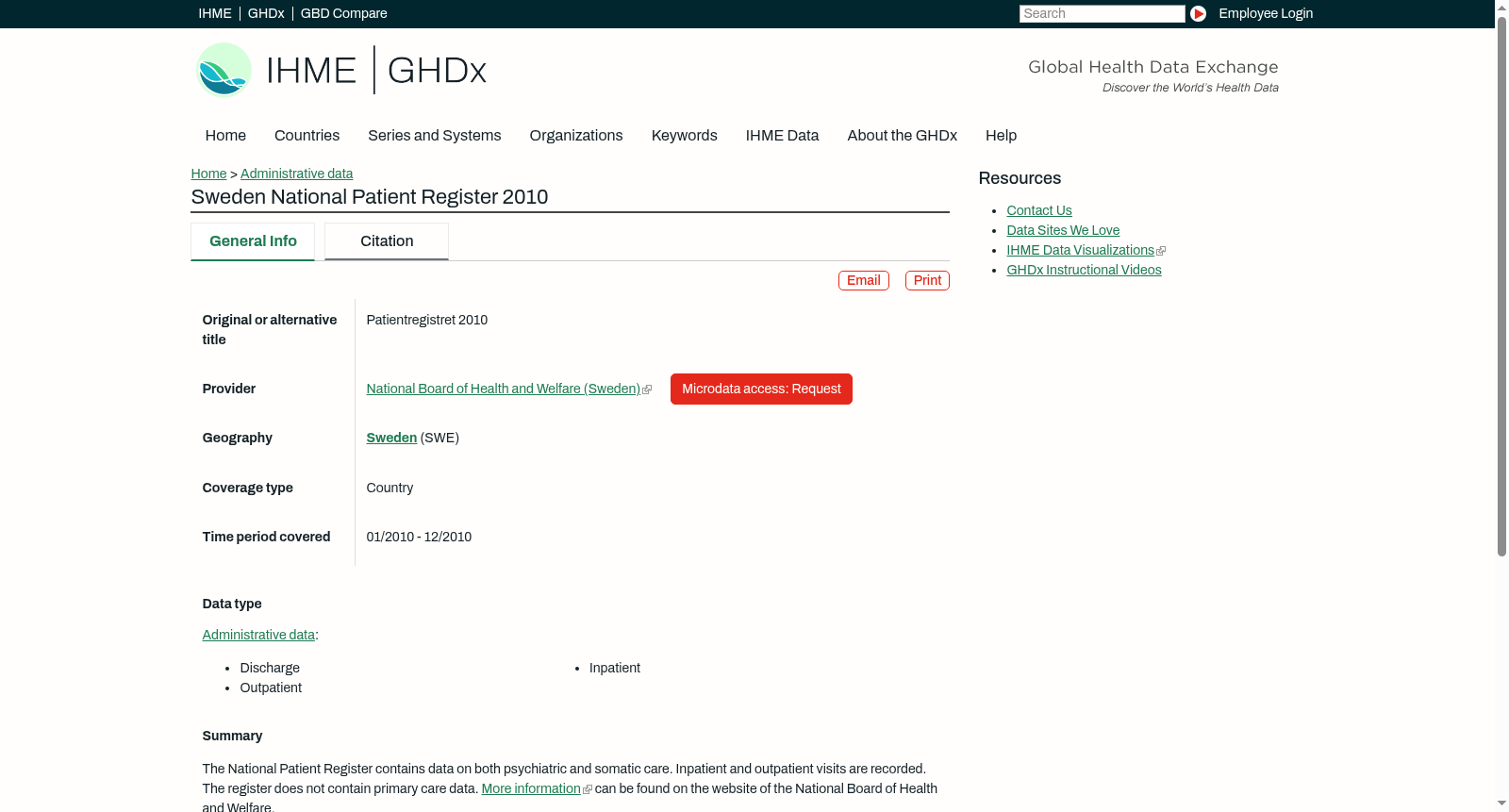Open Administrative data link under Data type
The height and width of the screenshot is (812, 1509).
click(x=258, y=635)
